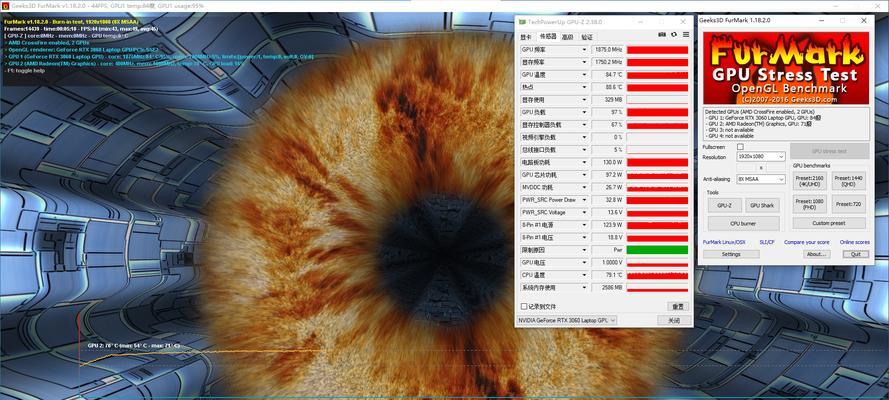Viewport: 889px width, 400px height.
Task: Open the 电路板功耗 sensor dropdown
Action: click(x=585, y=163)
